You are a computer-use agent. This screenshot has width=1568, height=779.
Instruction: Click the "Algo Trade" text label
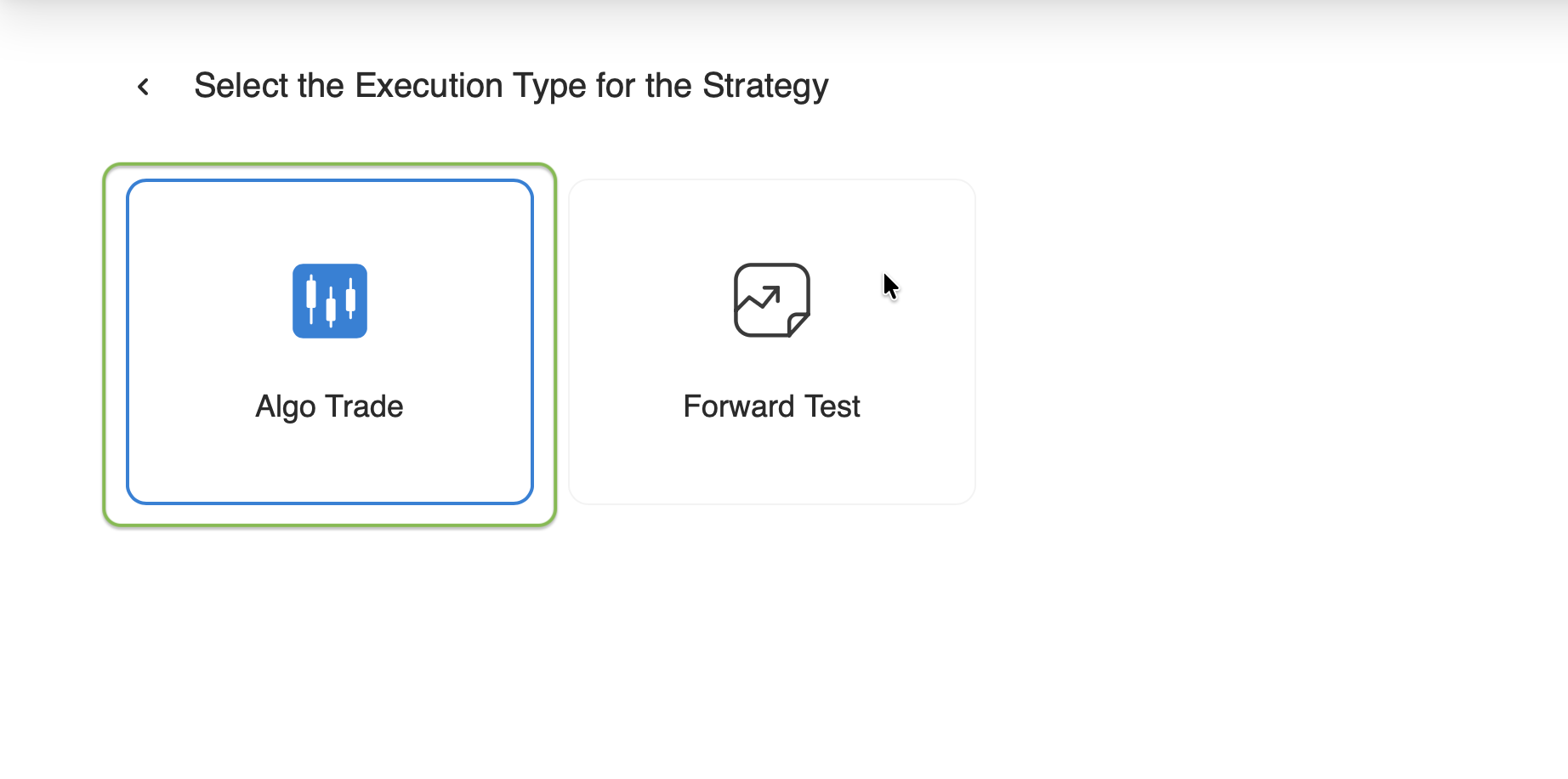[x=330, y=407]
